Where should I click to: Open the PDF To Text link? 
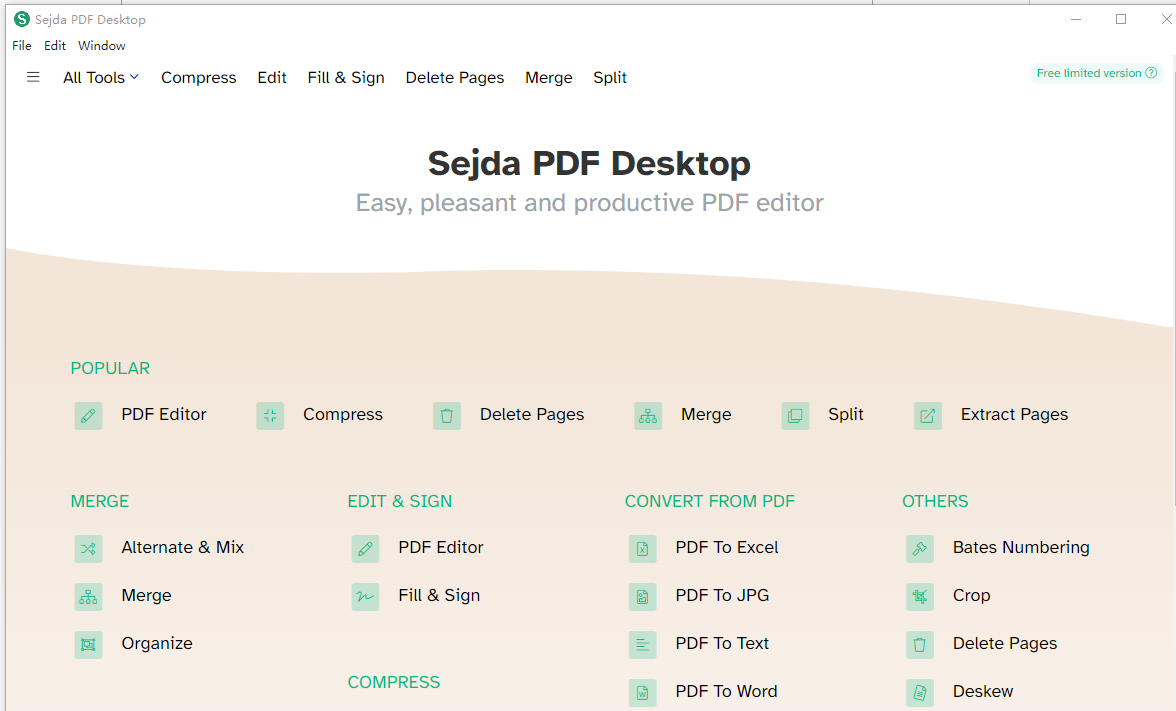(722, 644)
